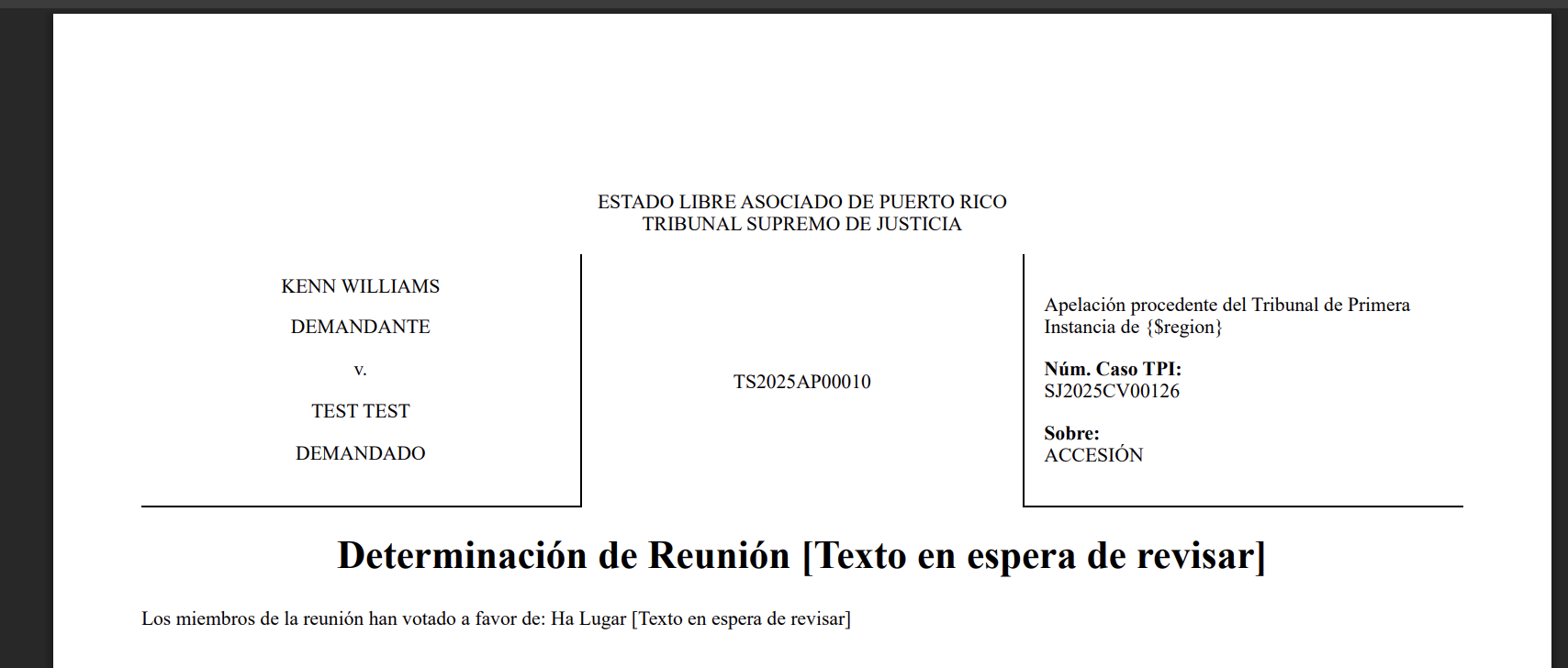Click the word 'DEMANDANTE'

[360, 327]
